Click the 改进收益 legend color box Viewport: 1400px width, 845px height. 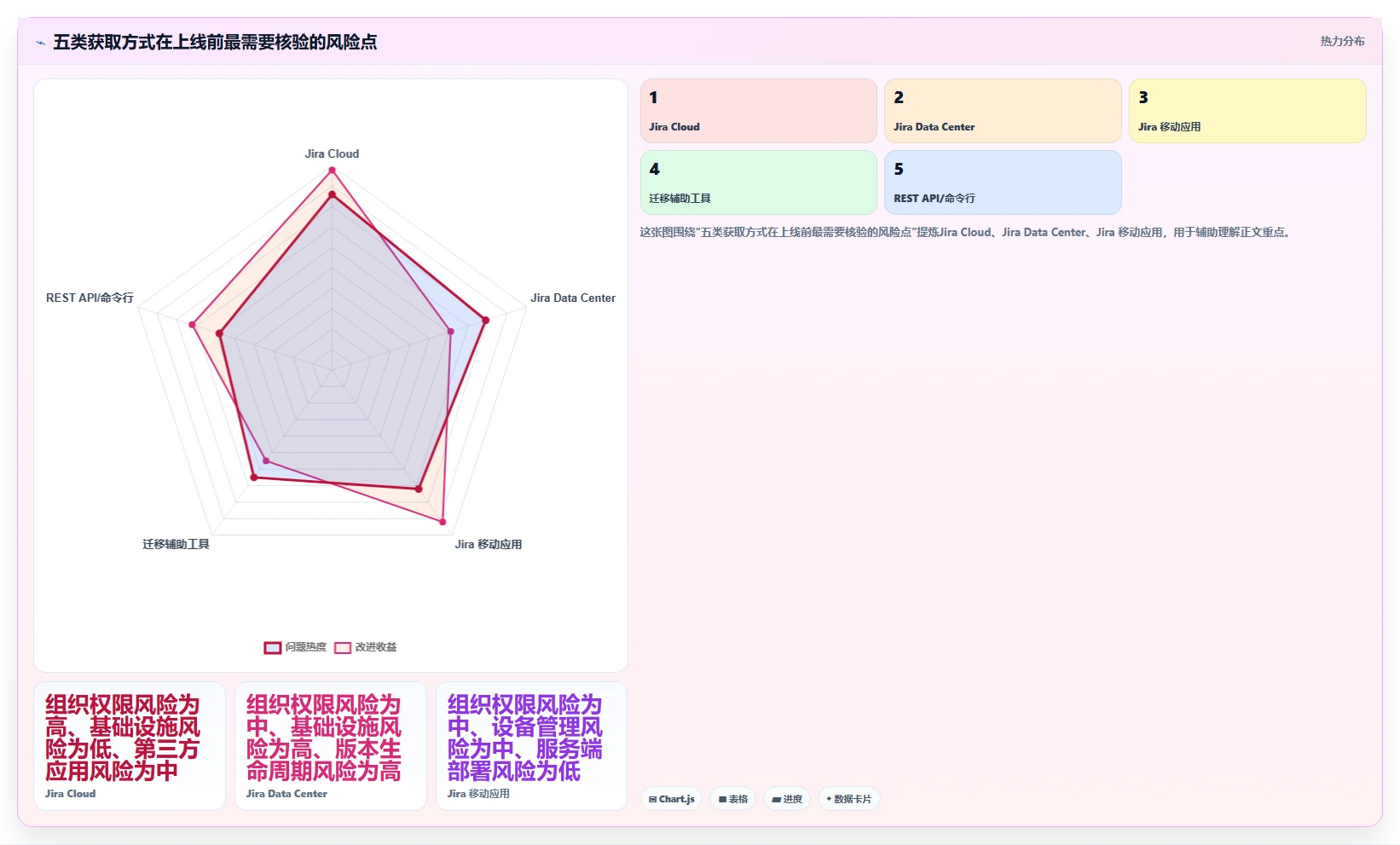[343, 648]
